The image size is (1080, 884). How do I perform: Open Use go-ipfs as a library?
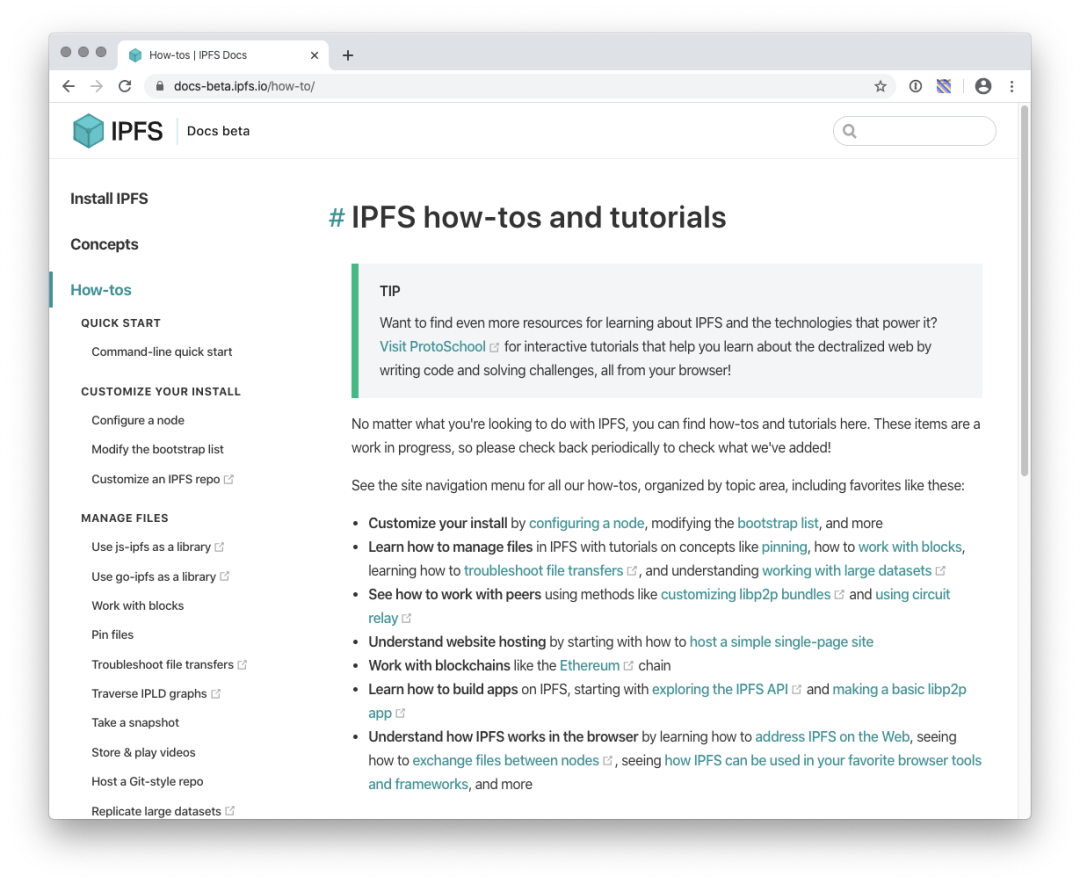160,576
